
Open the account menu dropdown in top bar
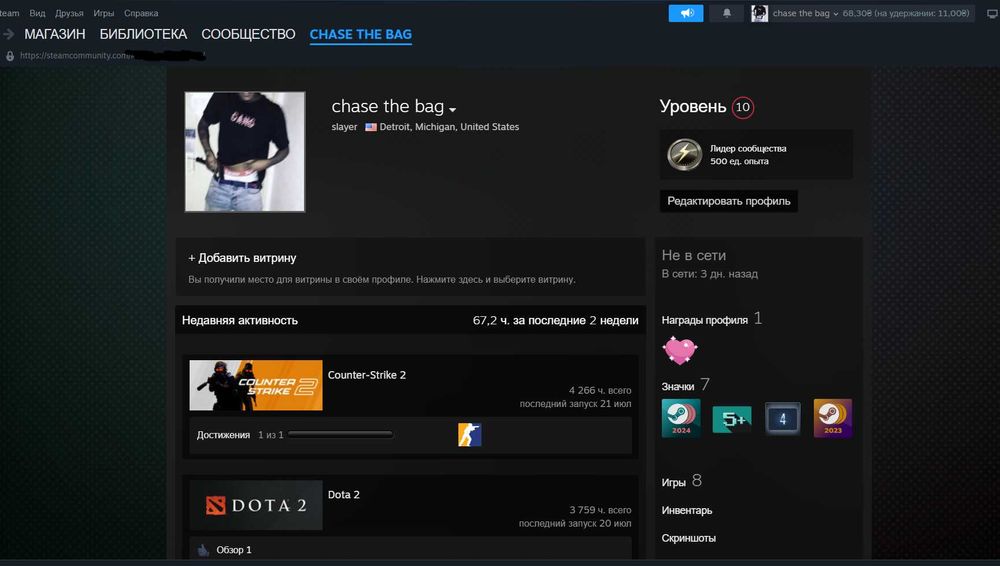(x=835, y=13)
